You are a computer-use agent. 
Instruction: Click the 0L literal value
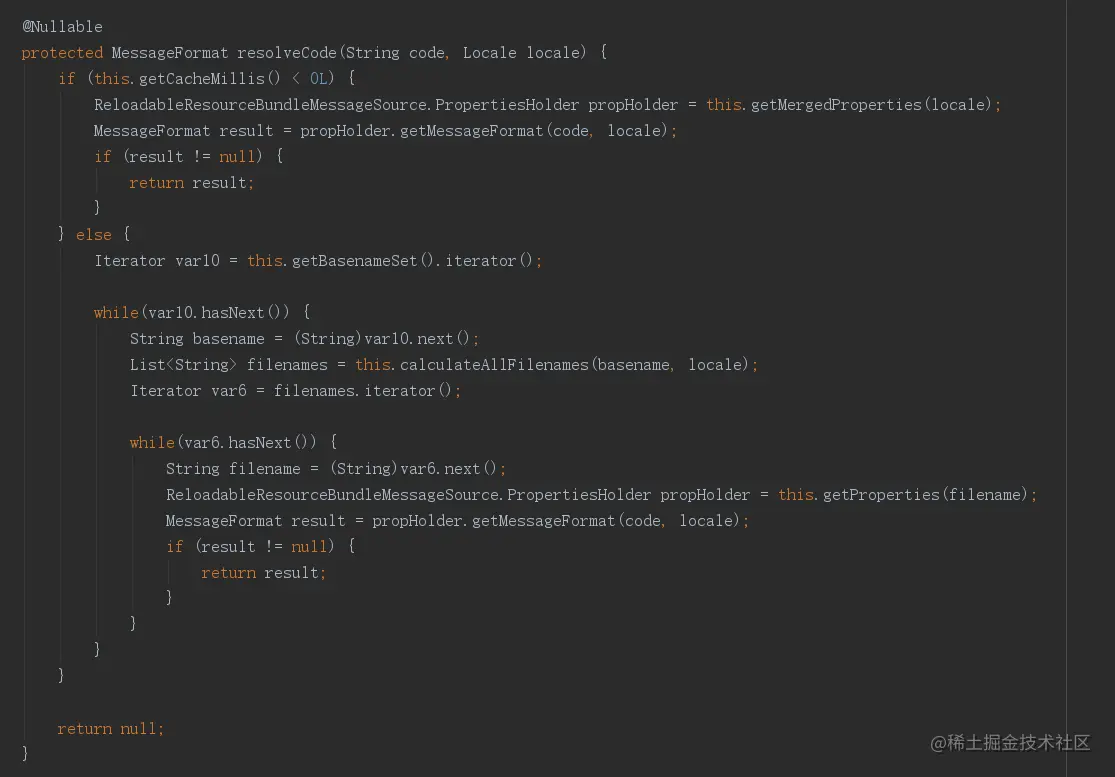point(319,78)
